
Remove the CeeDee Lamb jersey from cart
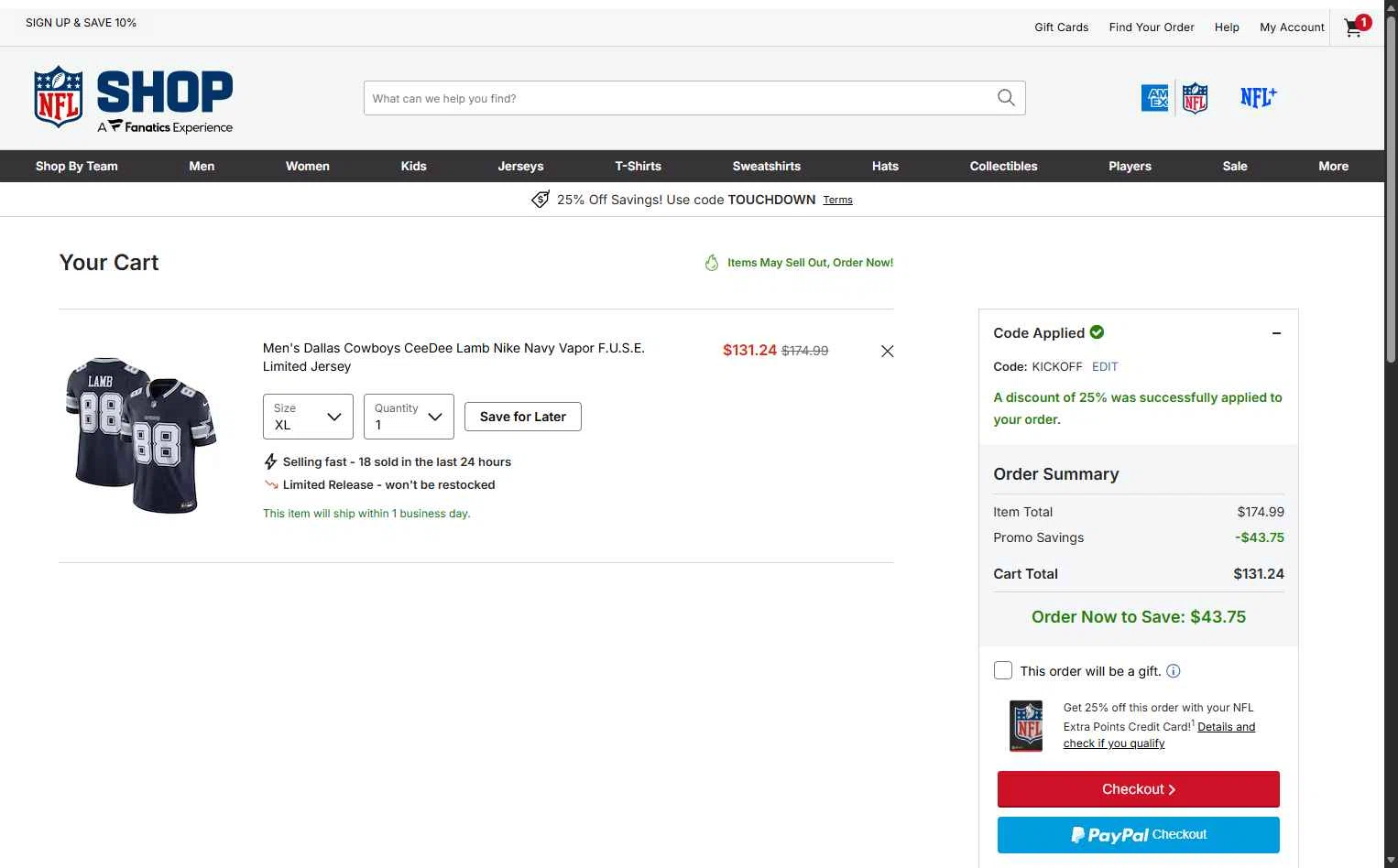(x=887, y=352)
